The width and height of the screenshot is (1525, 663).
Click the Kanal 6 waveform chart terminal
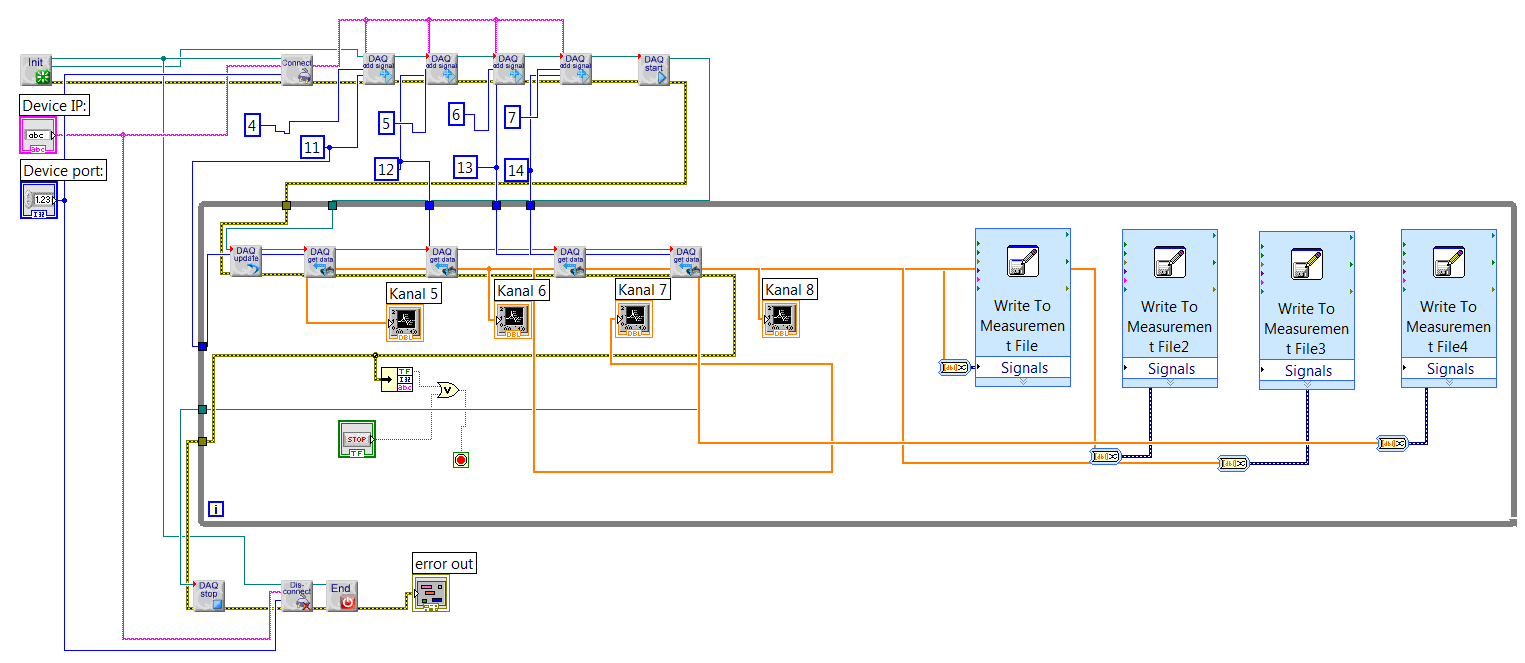(x=512, y=321)
